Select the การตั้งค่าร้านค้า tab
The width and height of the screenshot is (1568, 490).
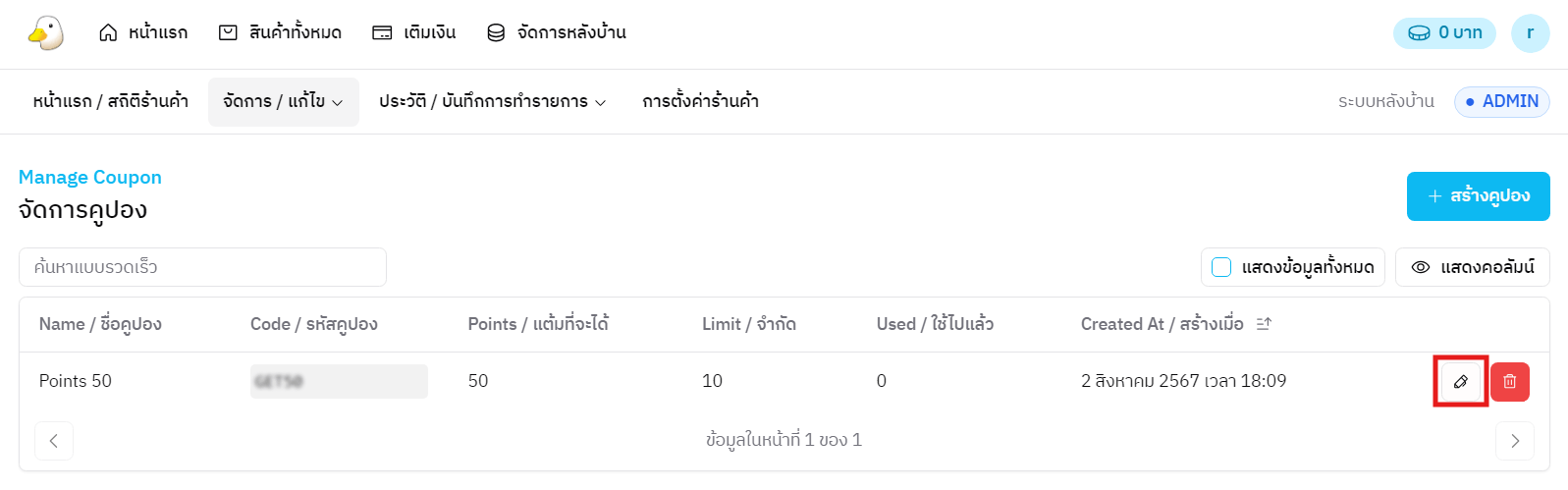tap(700, 101)
